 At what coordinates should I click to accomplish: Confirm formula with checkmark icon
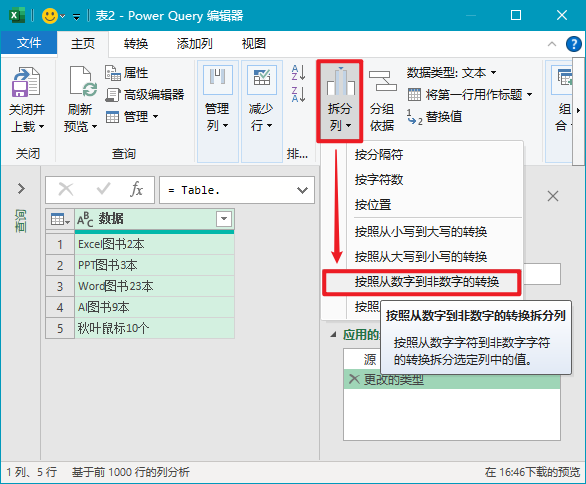click(103, 188)
